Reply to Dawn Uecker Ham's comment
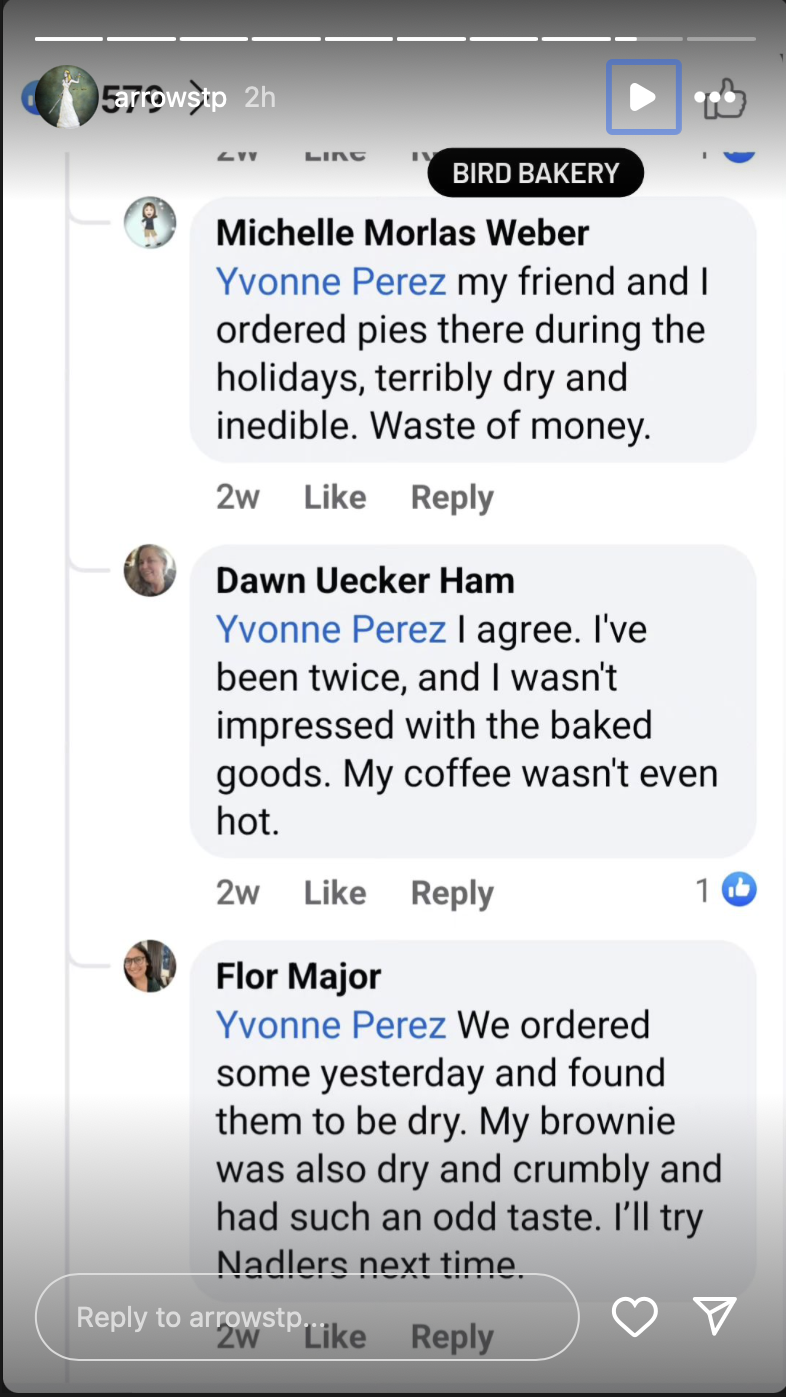The image size is (786, 1397). pyautogui.click(x=452, y=893)
